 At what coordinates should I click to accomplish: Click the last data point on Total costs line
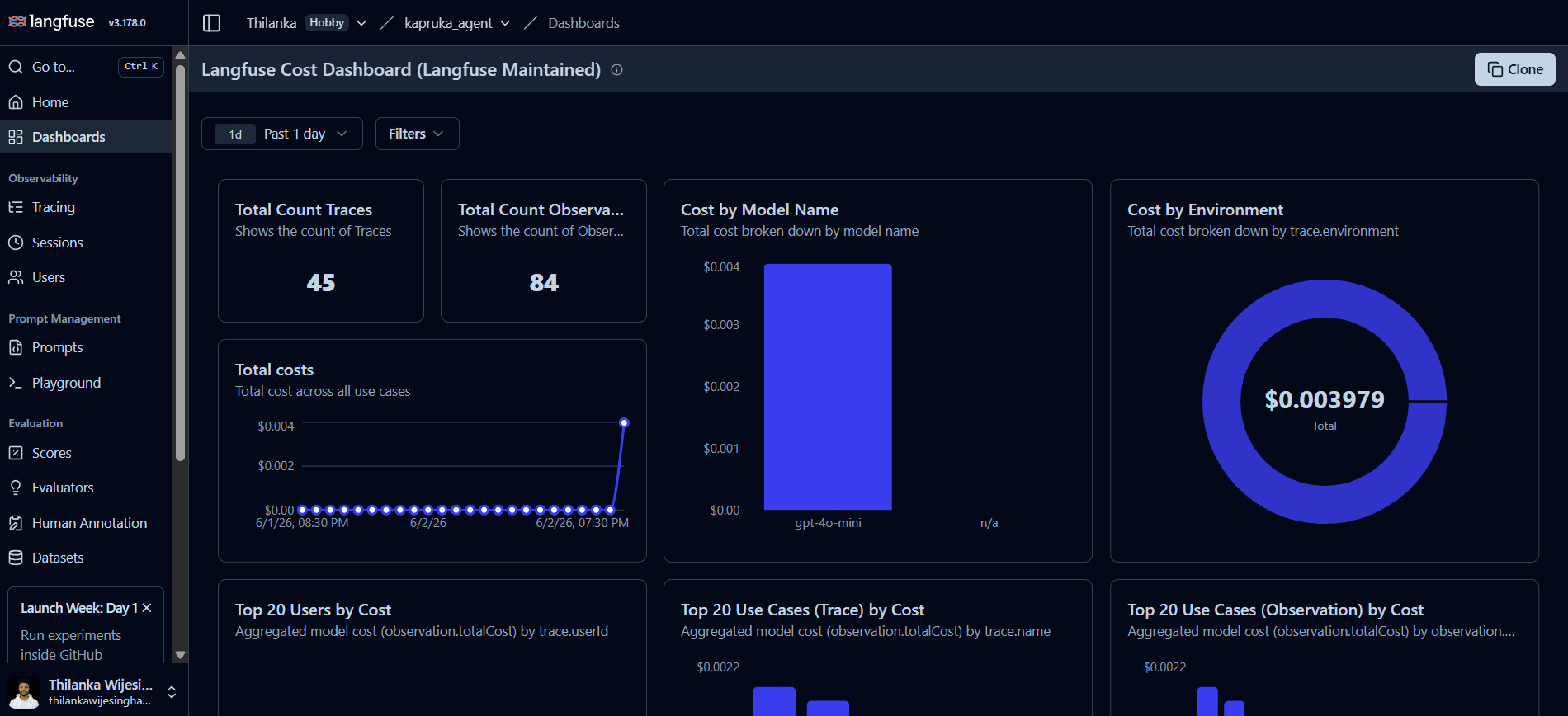(624, 422)
